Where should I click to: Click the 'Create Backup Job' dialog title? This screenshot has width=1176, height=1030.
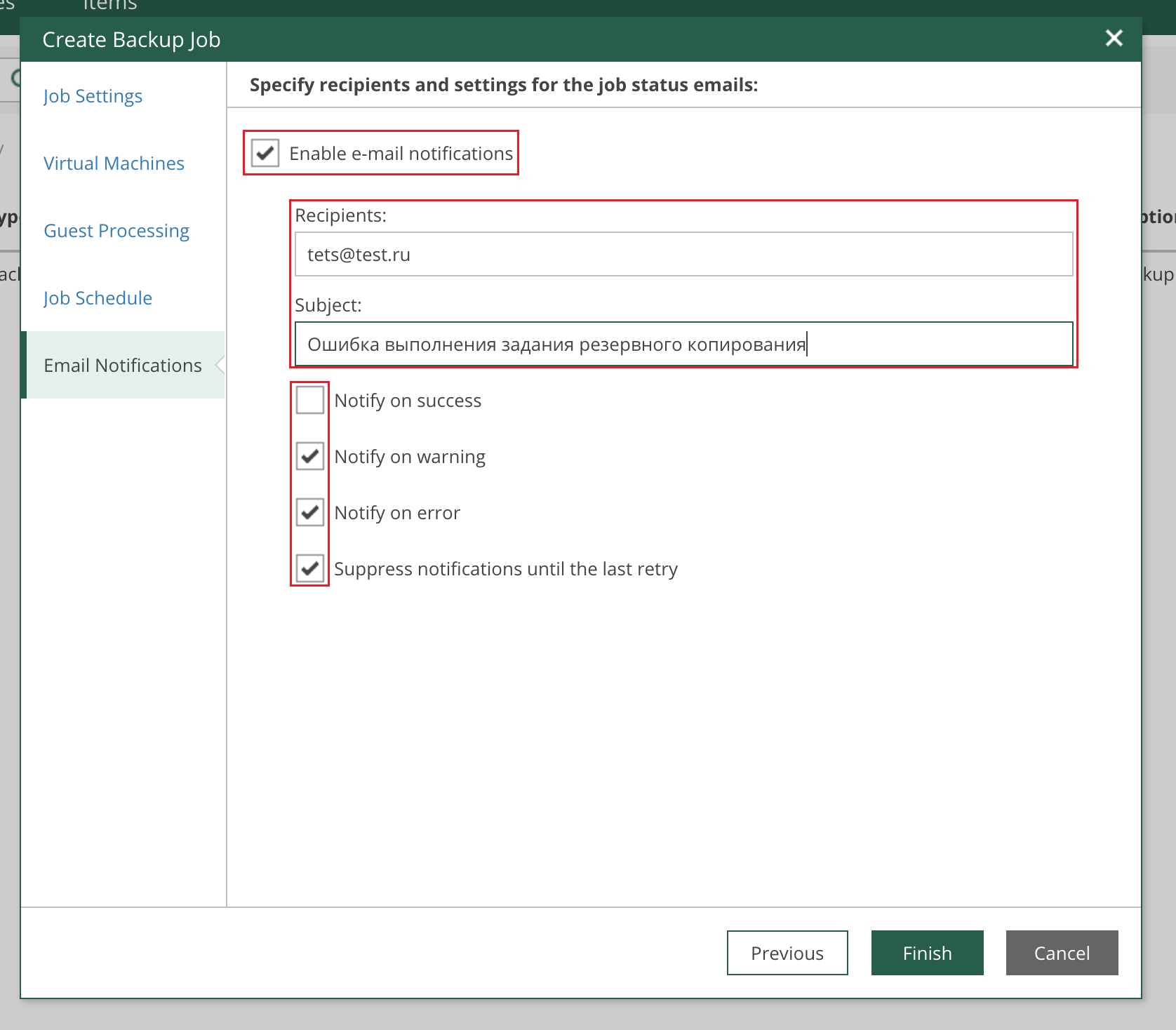click(x=131, y=40)
